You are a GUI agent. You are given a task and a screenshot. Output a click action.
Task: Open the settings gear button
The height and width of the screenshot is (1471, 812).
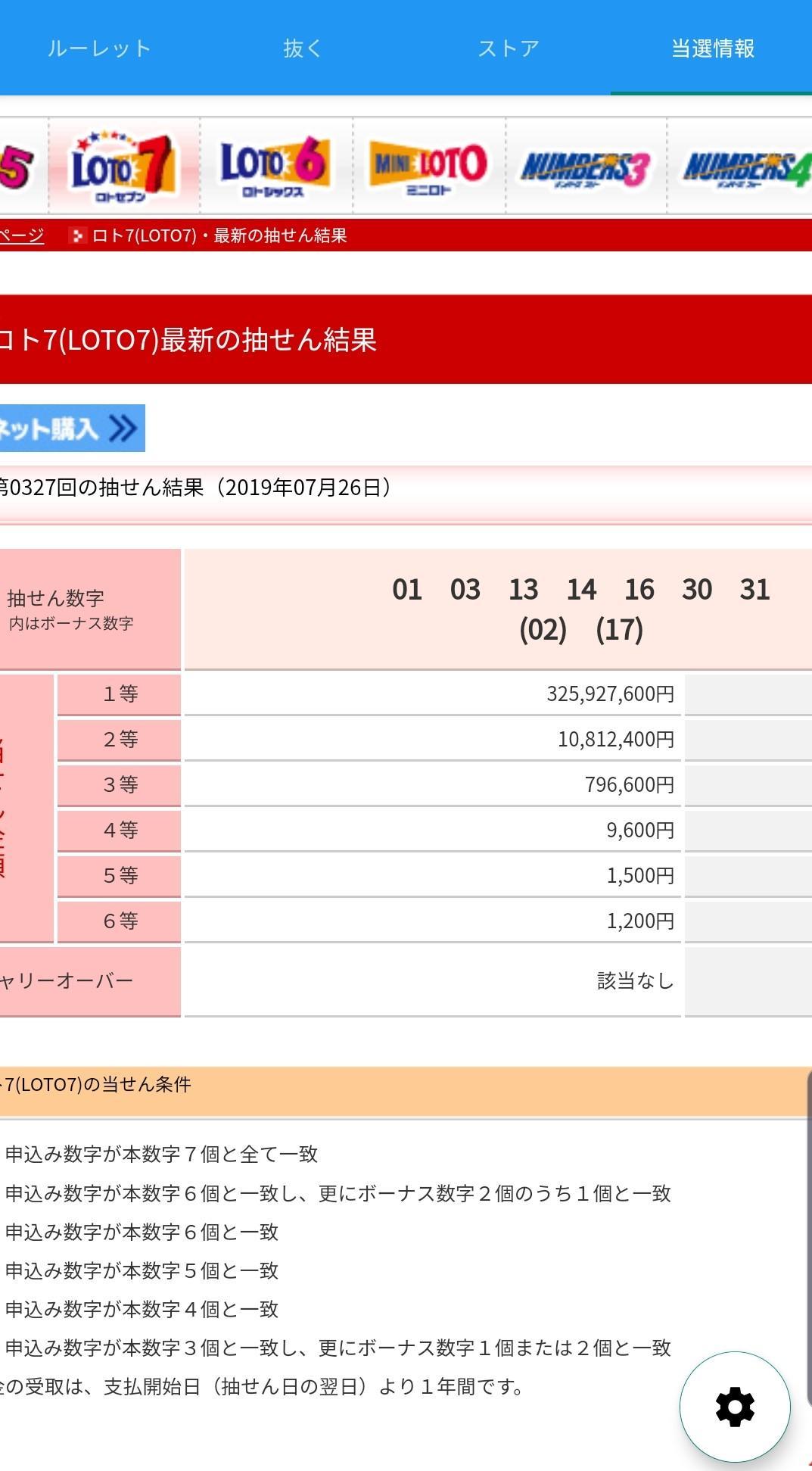(735, 1407)
